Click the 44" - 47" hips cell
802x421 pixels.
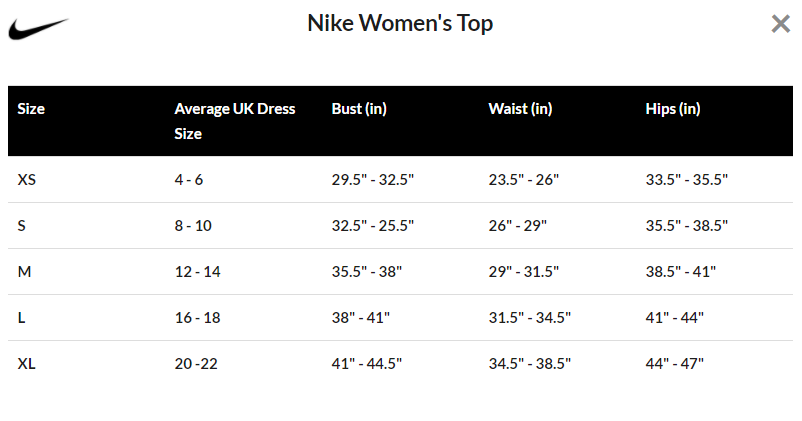click(x=675, y=364)
